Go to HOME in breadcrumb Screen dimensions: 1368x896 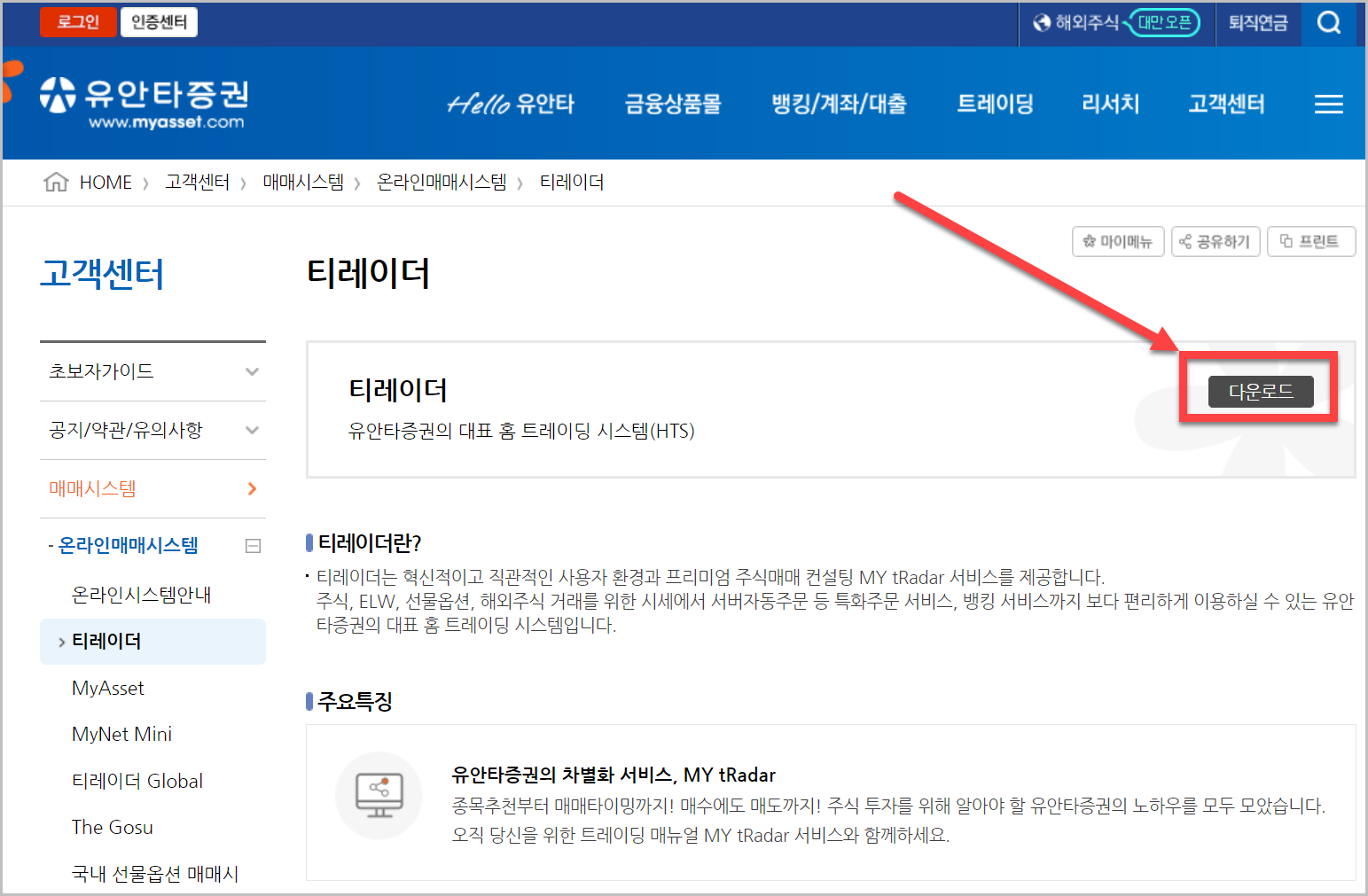pos(106,183)
